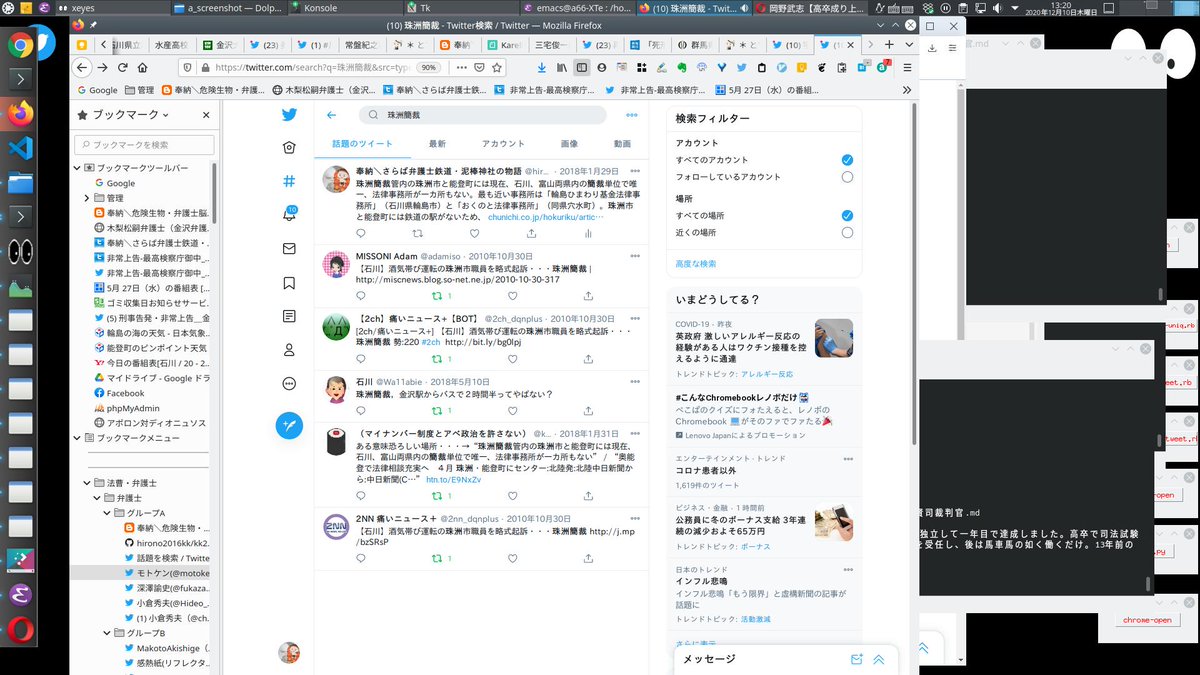Reload the page in Firefox
Image resolution: width=1200 pixels, height=675 pixels.
coord(123,67)
